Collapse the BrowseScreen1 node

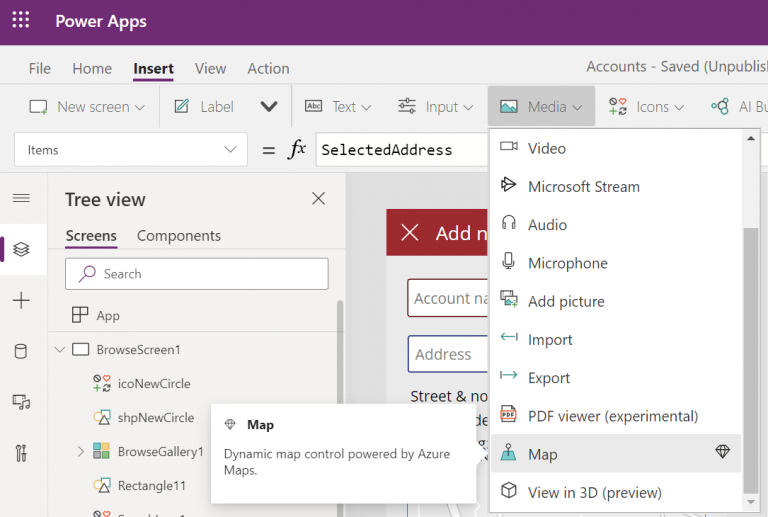(60, 350)
